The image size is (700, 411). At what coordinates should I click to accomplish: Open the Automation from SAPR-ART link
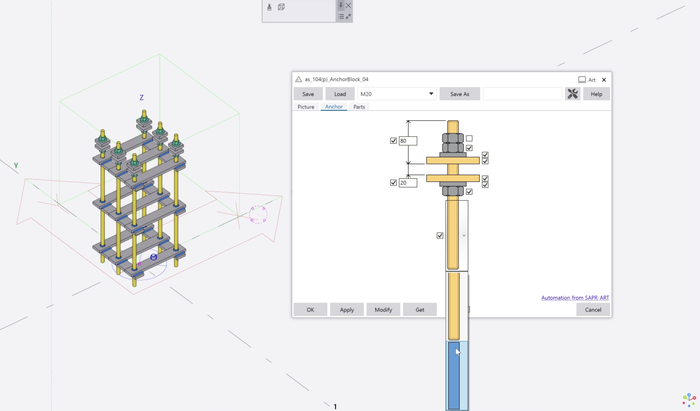pos(574,298)
